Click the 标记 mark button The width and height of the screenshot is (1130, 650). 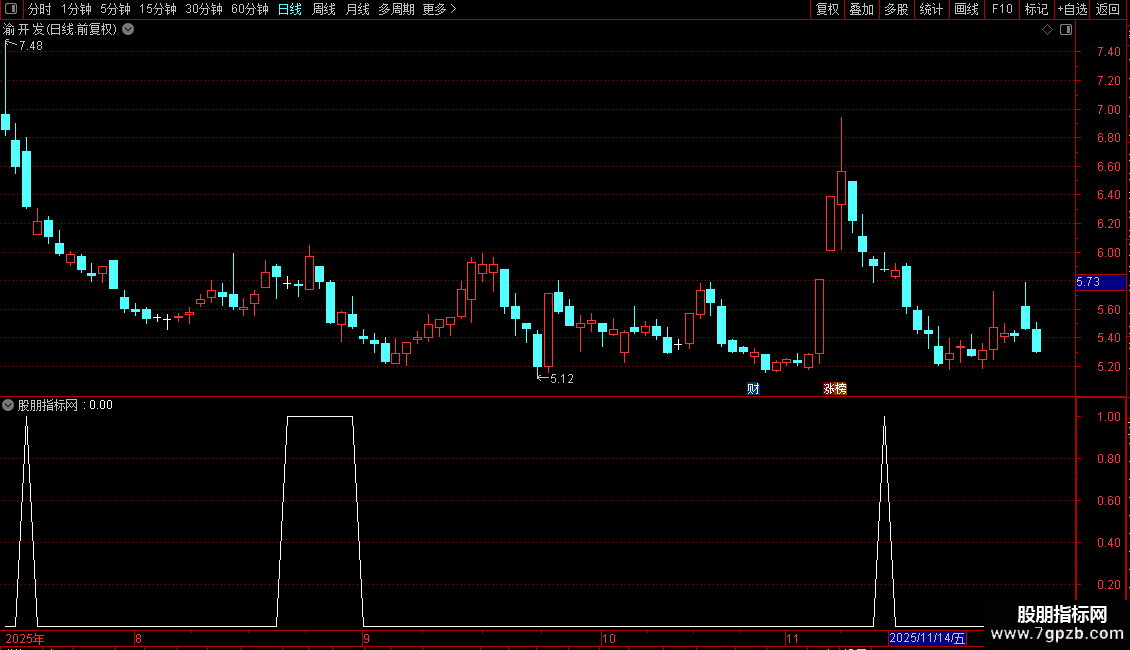(x=1036, y=9)
